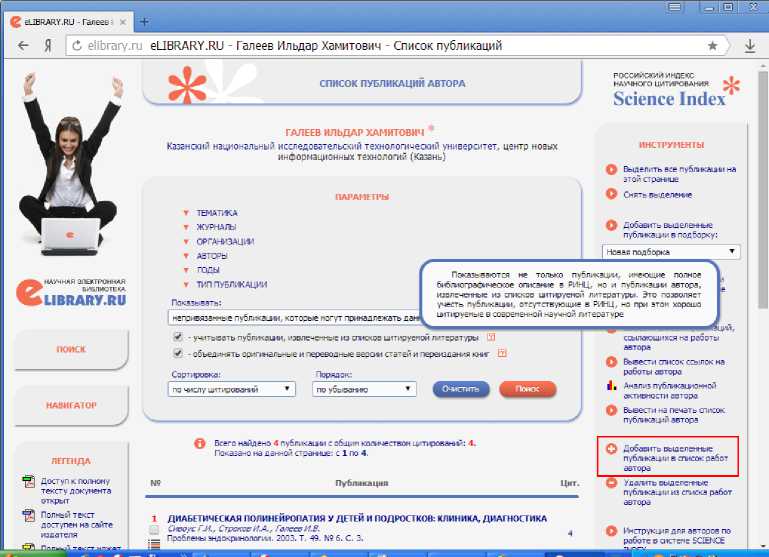Click the list icon under publication 1
The width and height of the screenshot is (769, 557).
pyautogui.click(x=154, y=543)
